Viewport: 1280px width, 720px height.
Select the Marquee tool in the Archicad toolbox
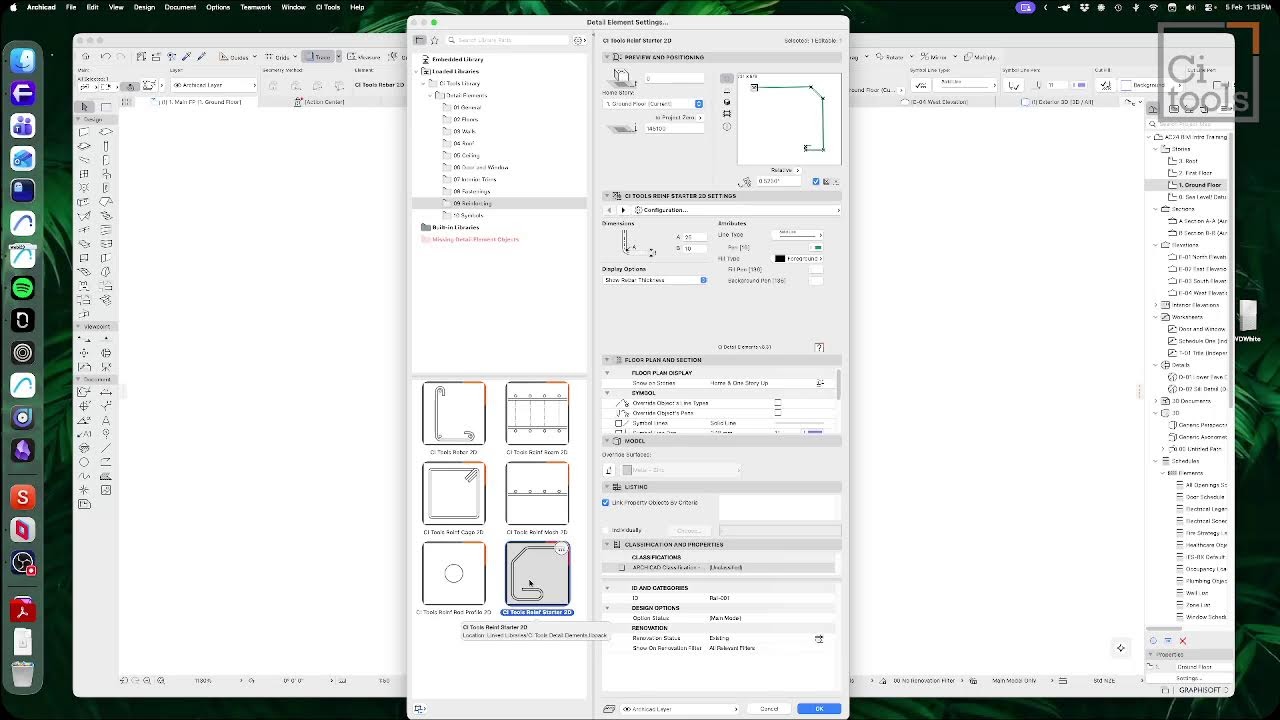click(x=106, y=107)
